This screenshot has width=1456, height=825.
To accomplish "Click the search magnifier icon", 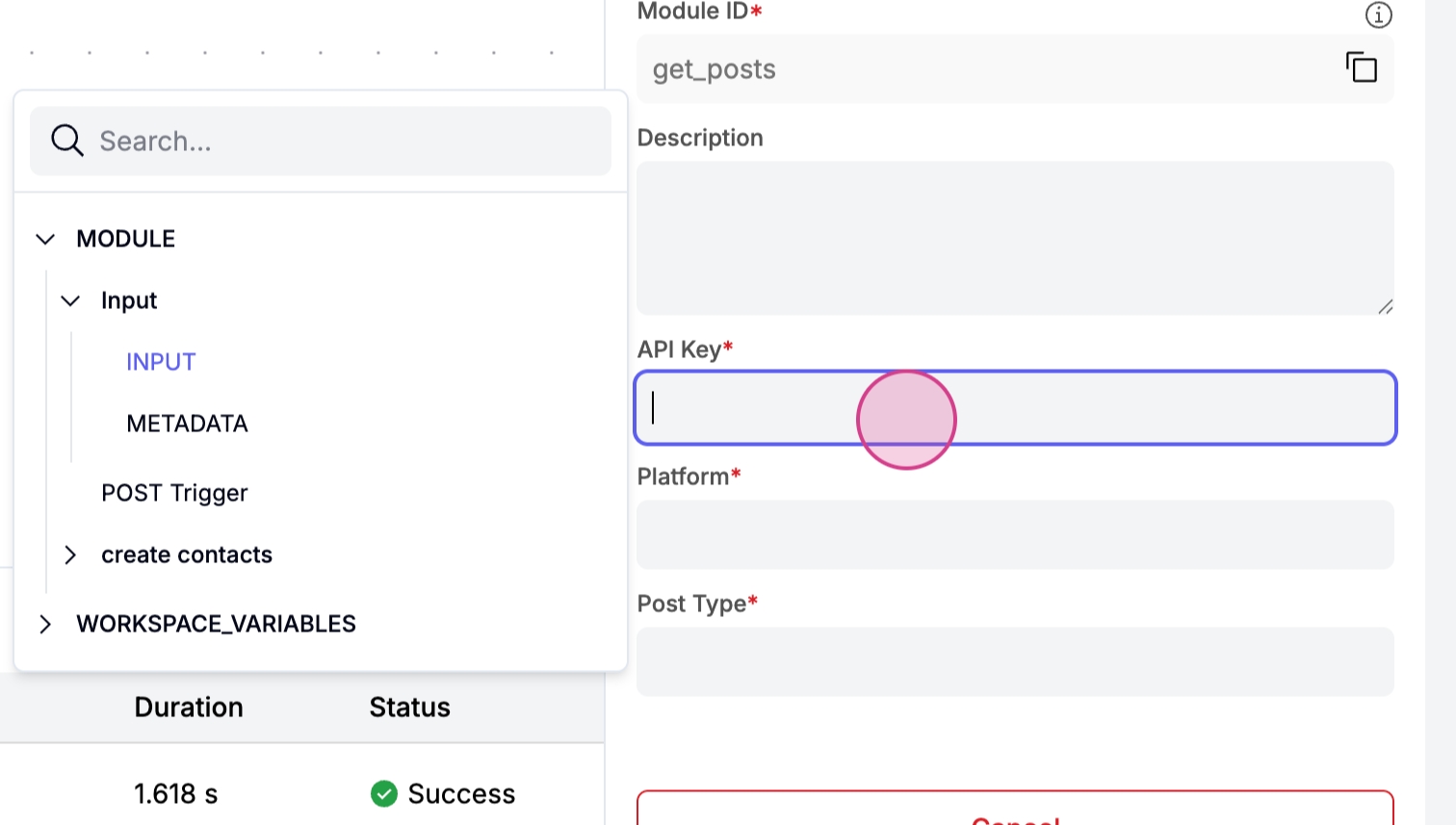I will (x=66, y=141).
